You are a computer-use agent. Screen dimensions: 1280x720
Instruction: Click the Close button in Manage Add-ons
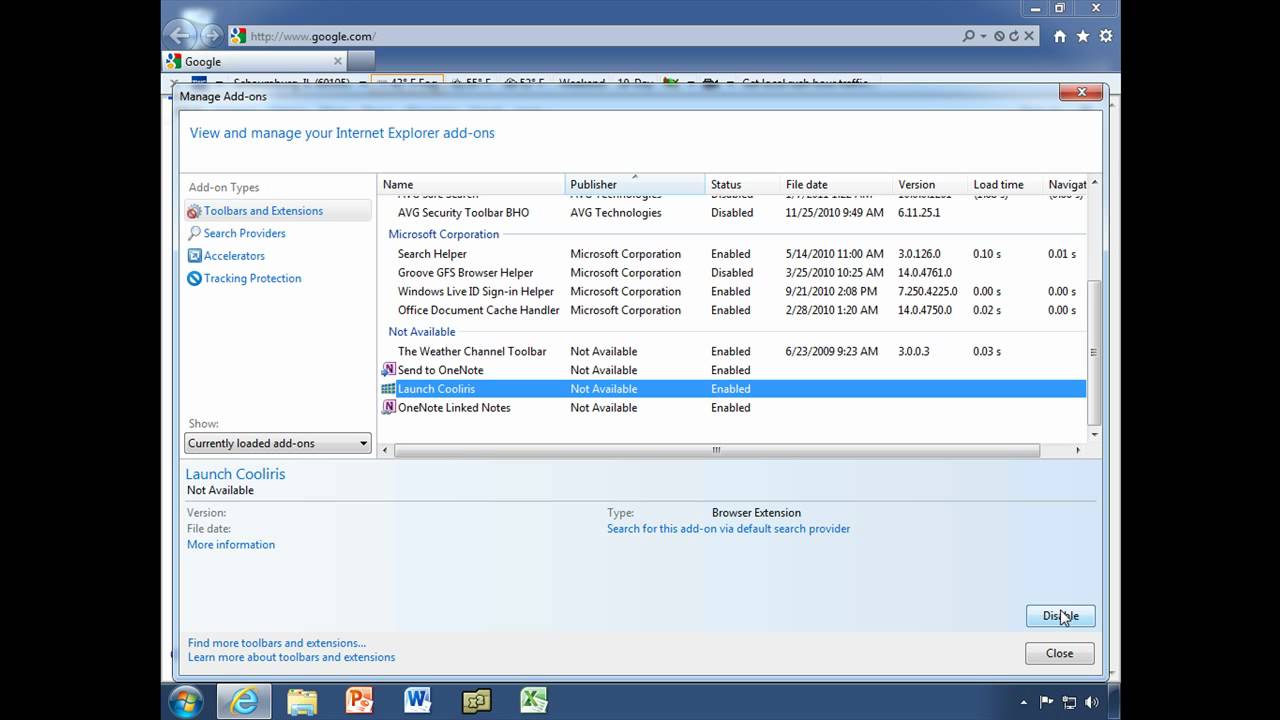(1060, 653)
